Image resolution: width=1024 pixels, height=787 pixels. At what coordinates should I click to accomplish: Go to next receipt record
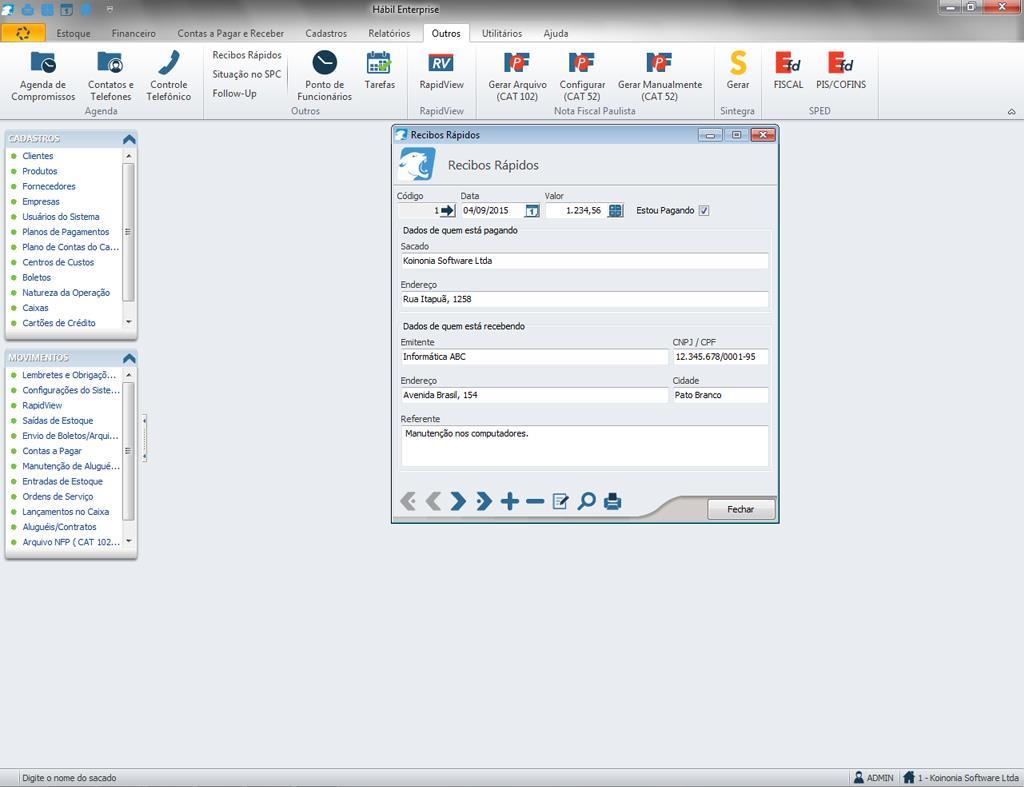click(x=458, y=502)
